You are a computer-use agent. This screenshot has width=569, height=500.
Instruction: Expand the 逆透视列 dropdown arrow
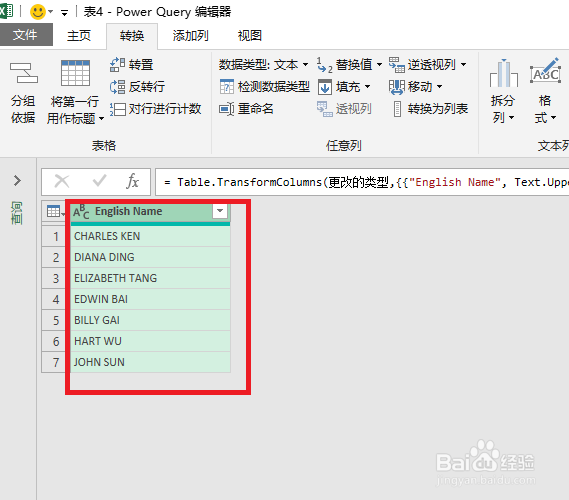[x=463, y=65]
